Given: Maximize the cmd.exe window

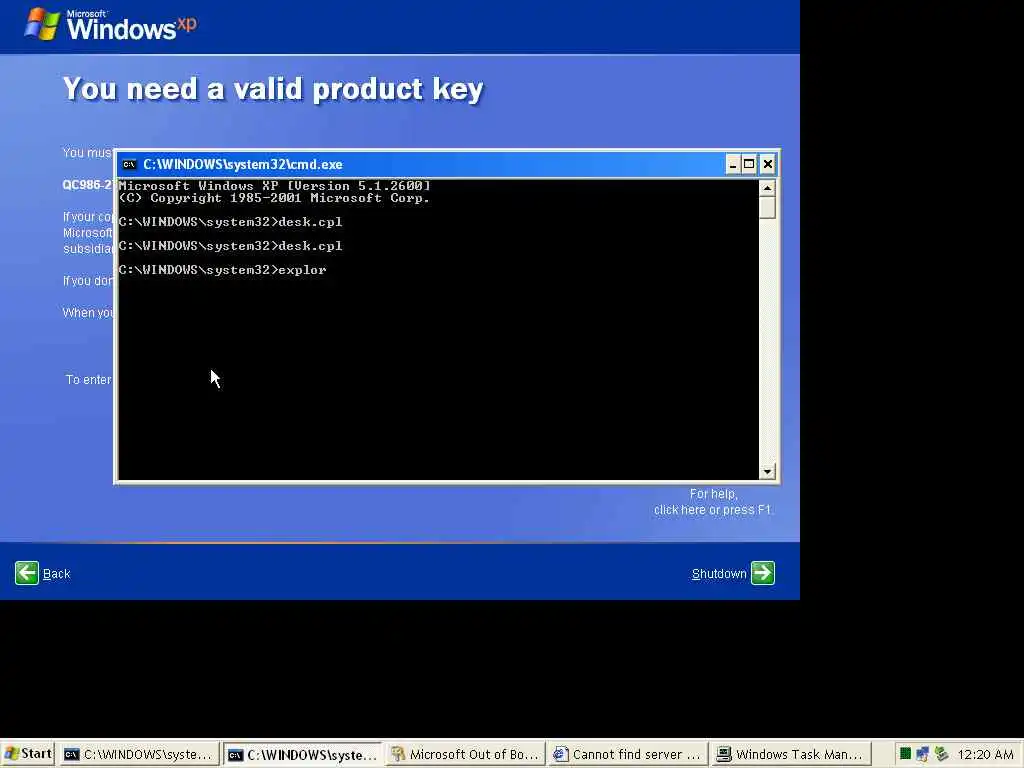Looking at the screenshot, I should [749, 165].
